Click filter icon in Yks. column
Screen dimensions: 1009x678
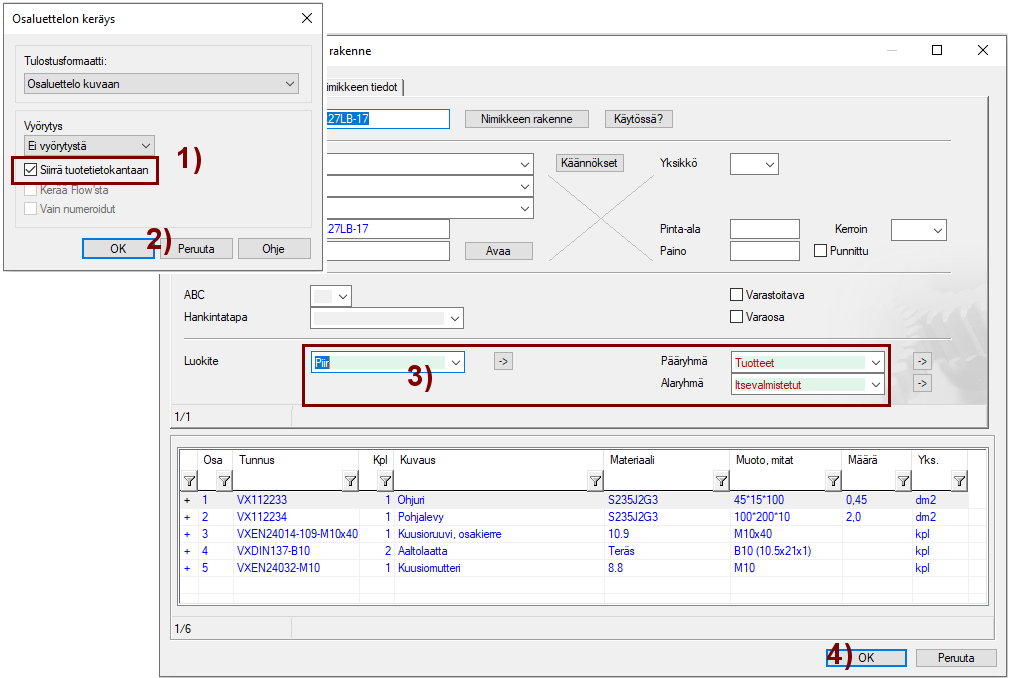pyautogui.click(x=958, y=481)
